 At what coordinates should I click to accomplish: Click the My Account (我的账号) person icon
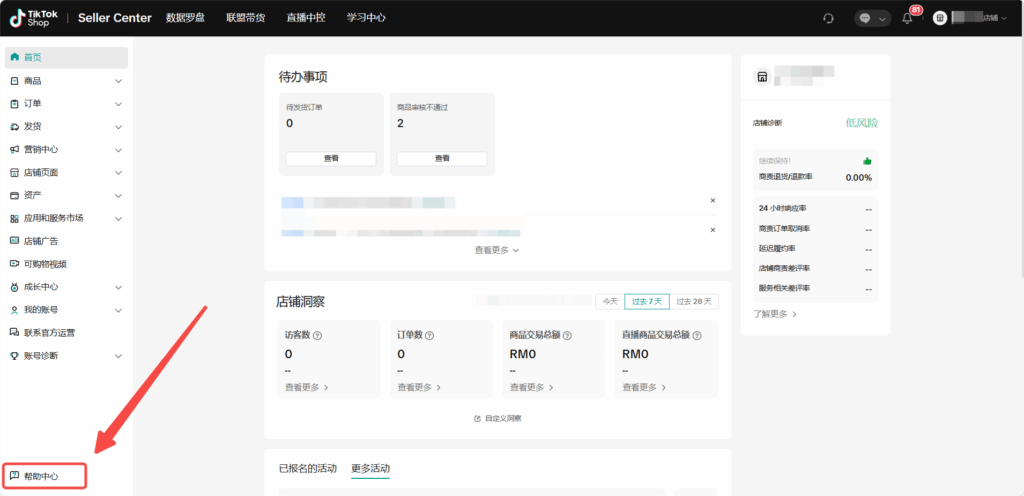click(x=15, y=310)
